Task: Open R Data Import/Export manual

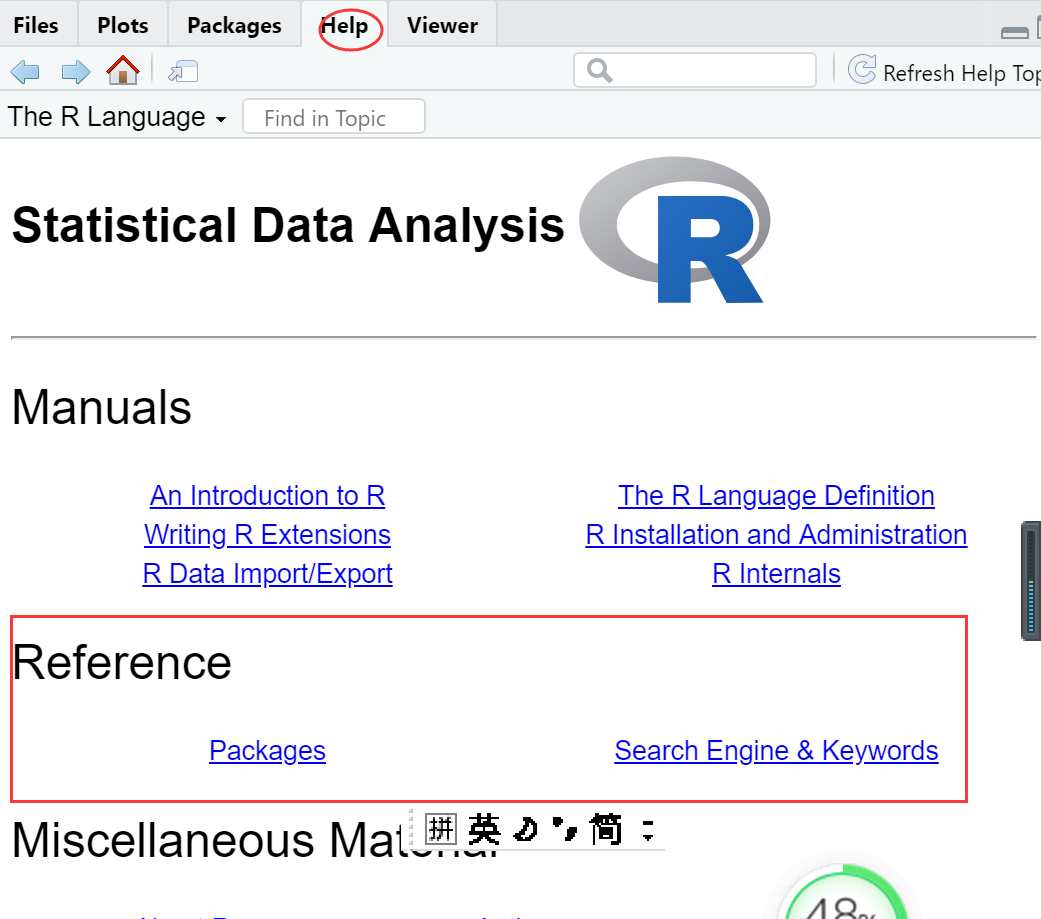Action: click(268, 574)
